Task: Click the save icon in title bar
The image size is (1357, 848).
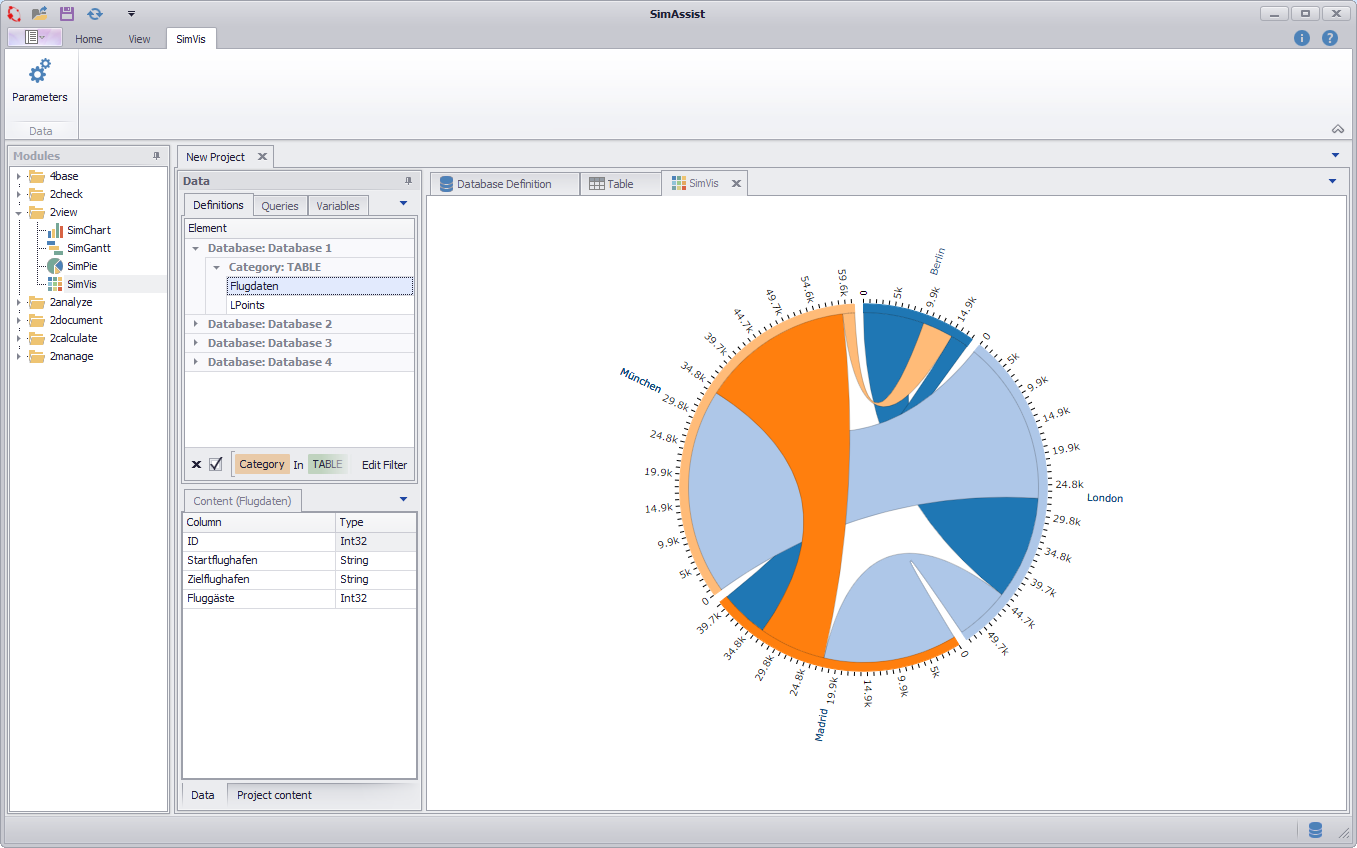Action: pyautogui.click(x=67, y=13)
